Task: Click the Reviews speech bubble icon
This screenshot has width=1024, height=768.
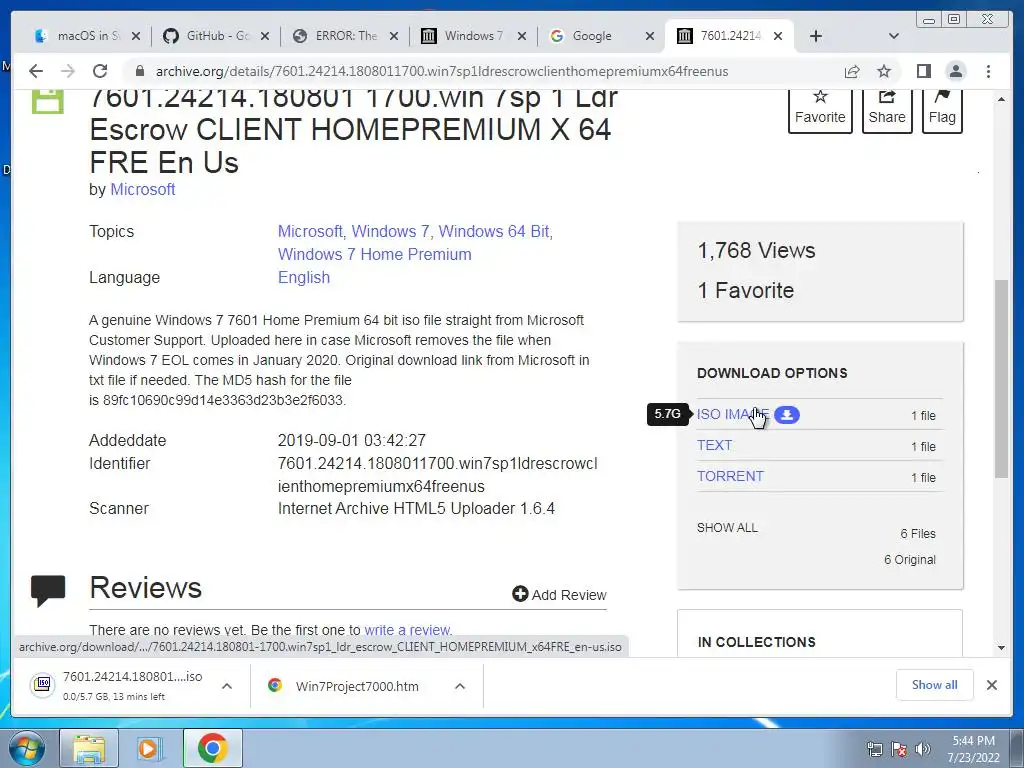Action: coord(48,591)
